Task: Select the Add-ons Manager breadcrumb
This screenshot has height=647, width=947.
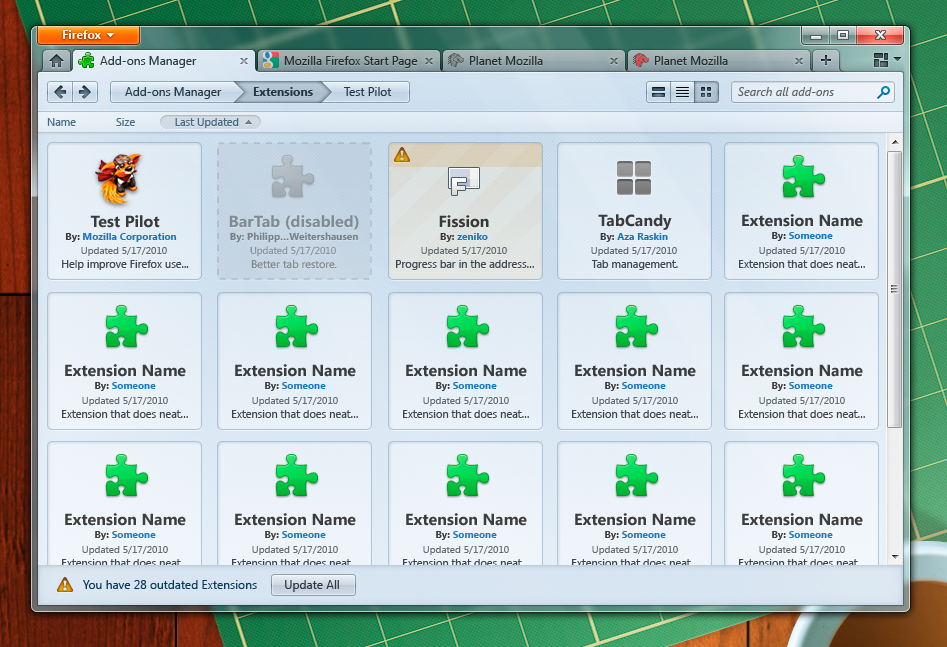Action: 173,92
